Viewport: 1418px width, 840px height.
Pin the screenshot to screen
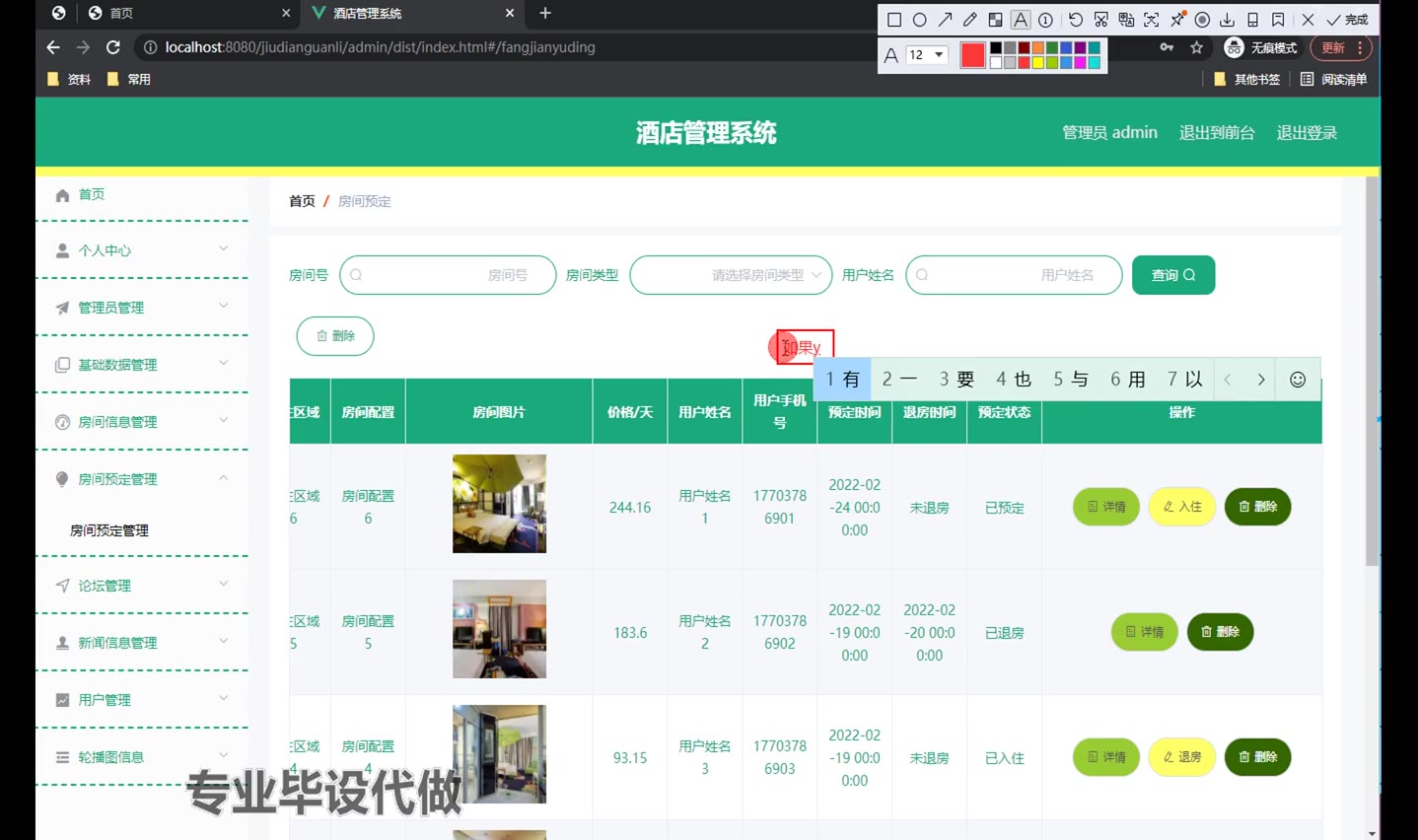pos(1177,20)
